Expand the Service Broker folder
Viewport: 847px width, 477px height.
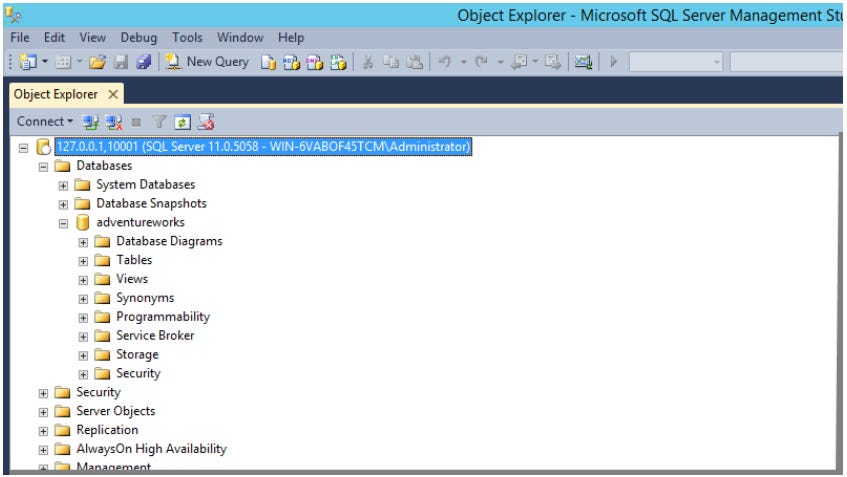pos(83,337)
